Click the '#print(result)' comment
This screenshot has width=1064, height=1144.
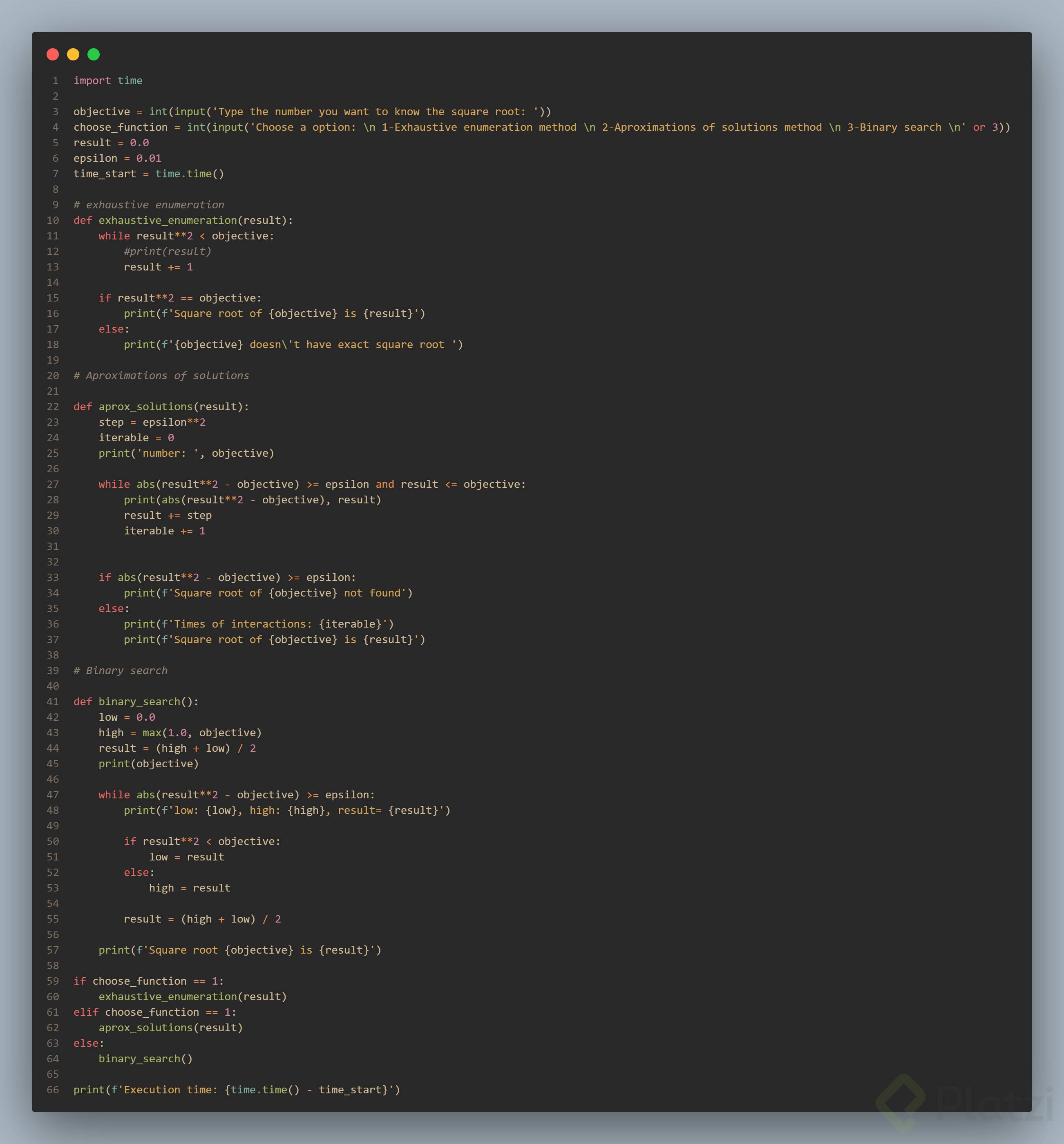(x=168, y=251)
